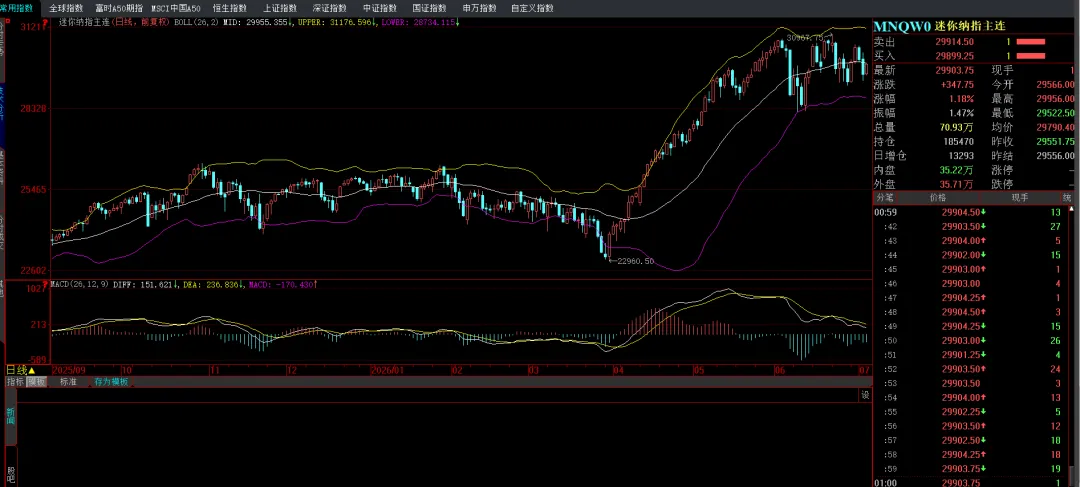Image resolution: width=1080 pixels, height=487 pixels.
Task: Click the 外盘 value 35.71万
Action: coord(957,184)
